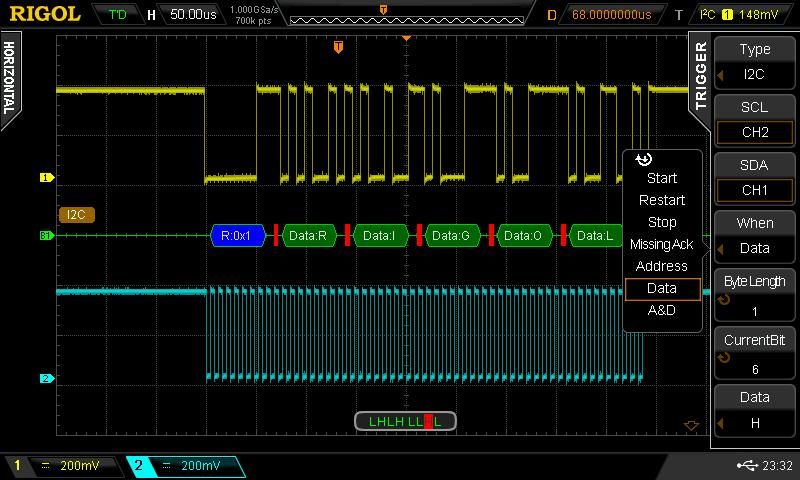Select MissingAck in trigger condition list
This screenshot has height=480, width=800.
661,244
